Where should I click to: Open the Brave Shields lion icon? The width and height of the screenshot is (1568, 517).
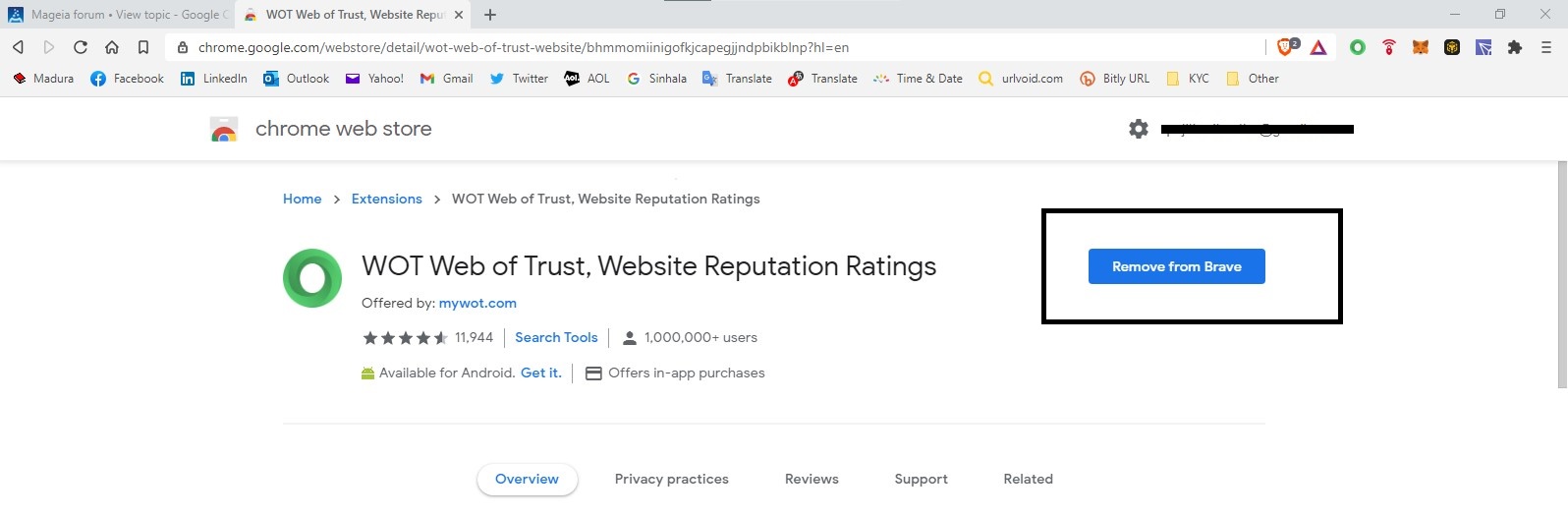tap(1287, 46)
